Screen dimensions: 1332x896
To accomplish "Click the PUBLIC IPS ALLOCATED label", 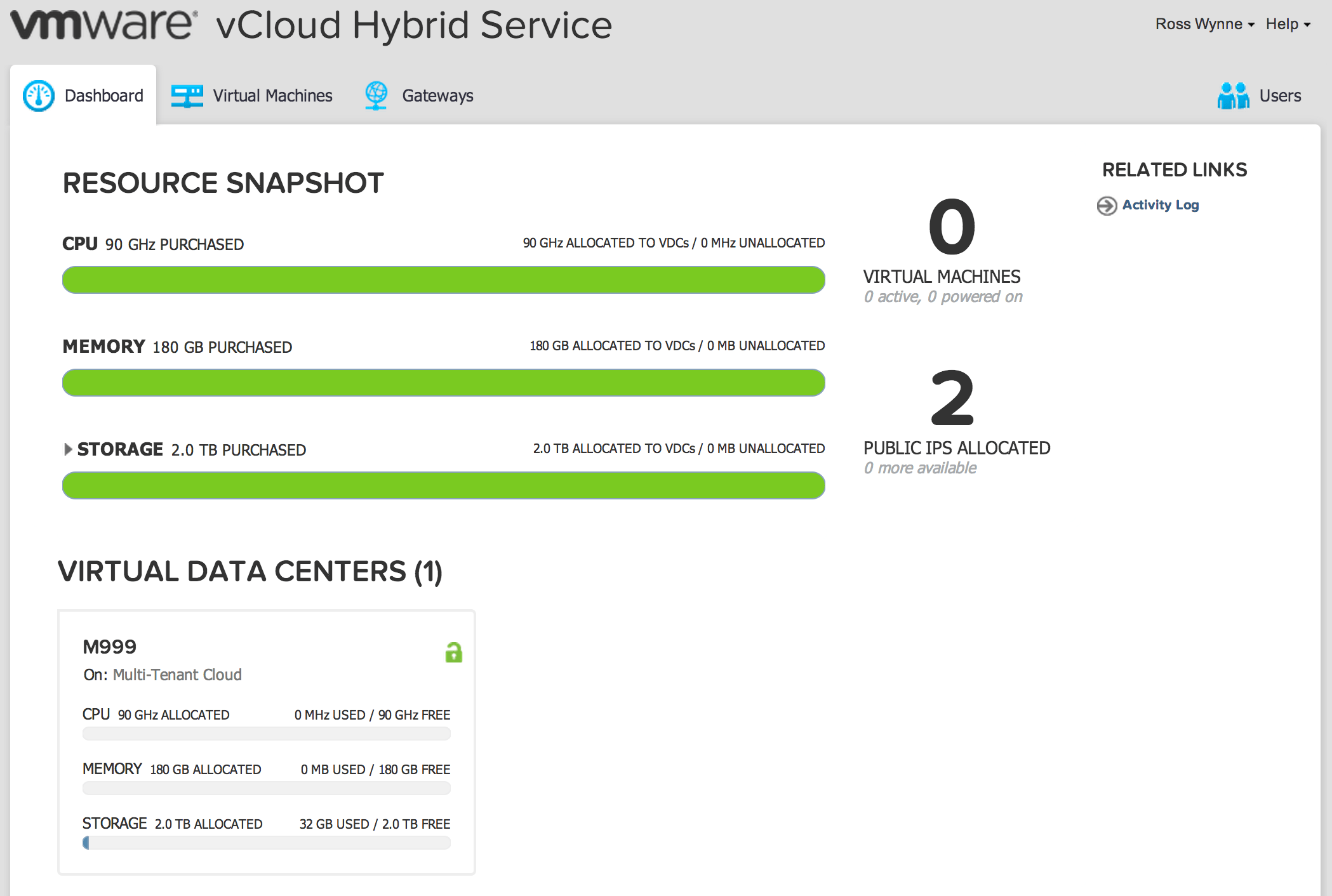I will click(x=957, y=448).
